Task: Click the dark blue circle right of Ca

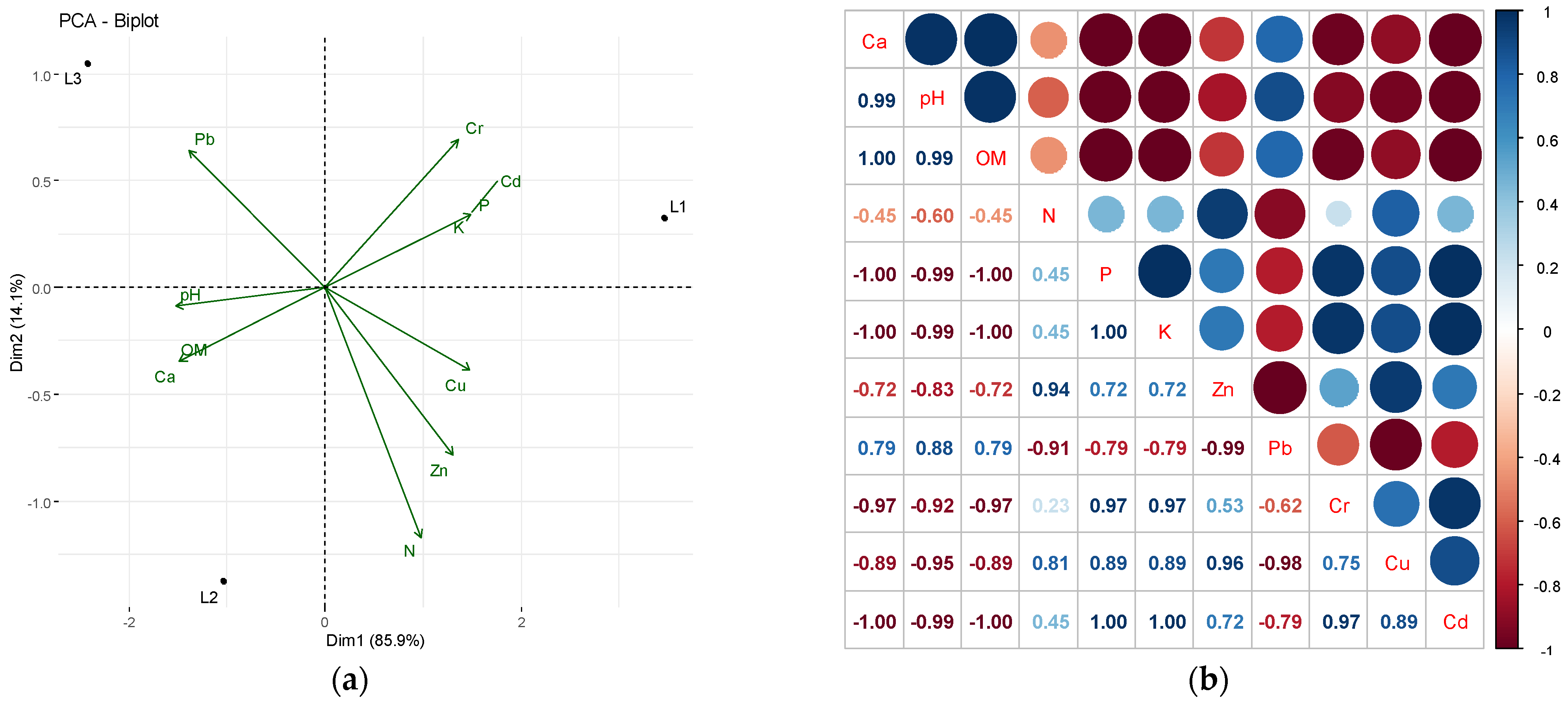Action: pyautogui.click(x=931, y=39)
